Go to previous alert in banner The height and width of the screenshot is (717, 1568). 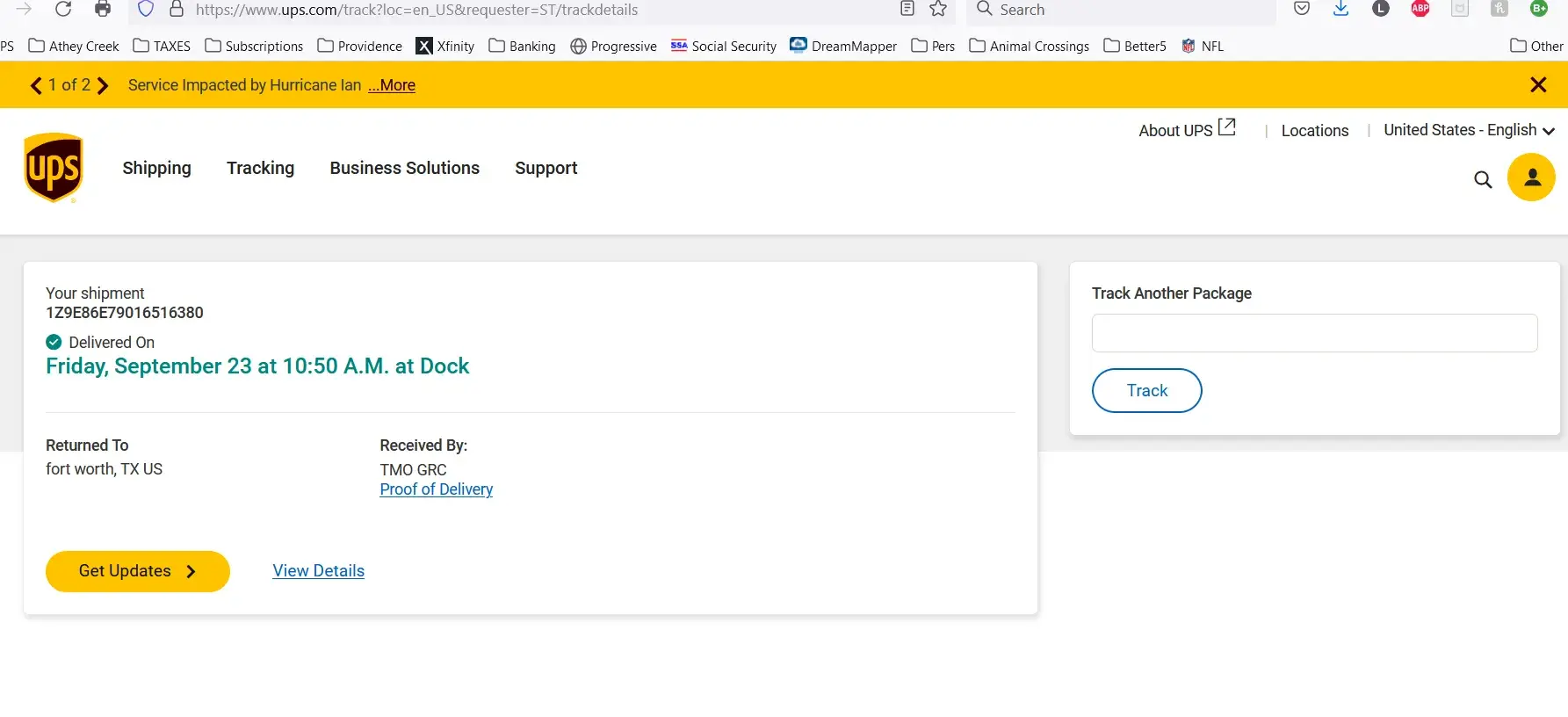click(36, 85)
